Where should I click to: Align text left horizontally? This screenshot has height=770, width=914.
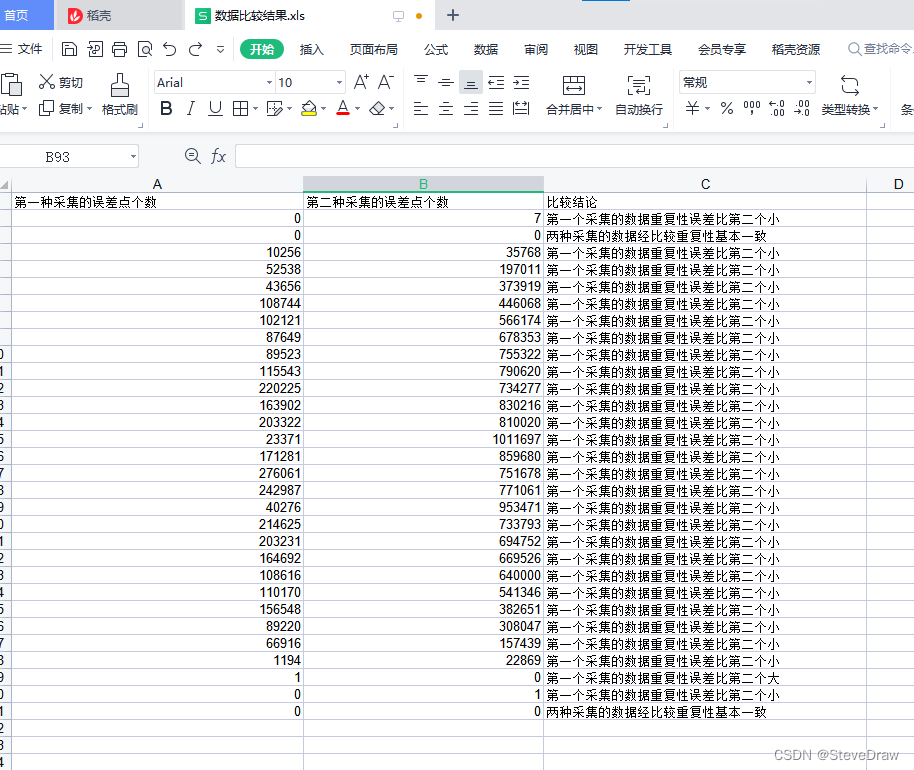tap(421, 108)
